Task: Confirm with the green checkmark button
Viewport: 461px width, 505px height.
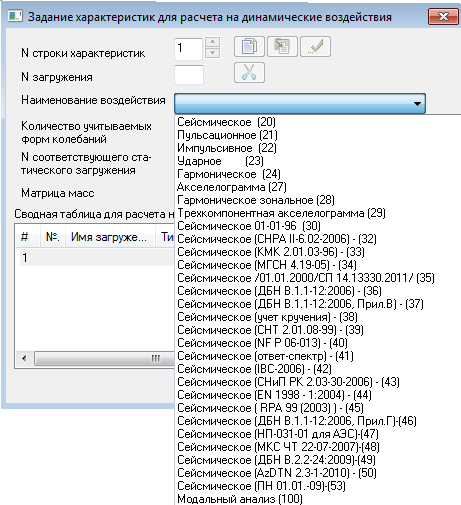Action: [315, 46]
